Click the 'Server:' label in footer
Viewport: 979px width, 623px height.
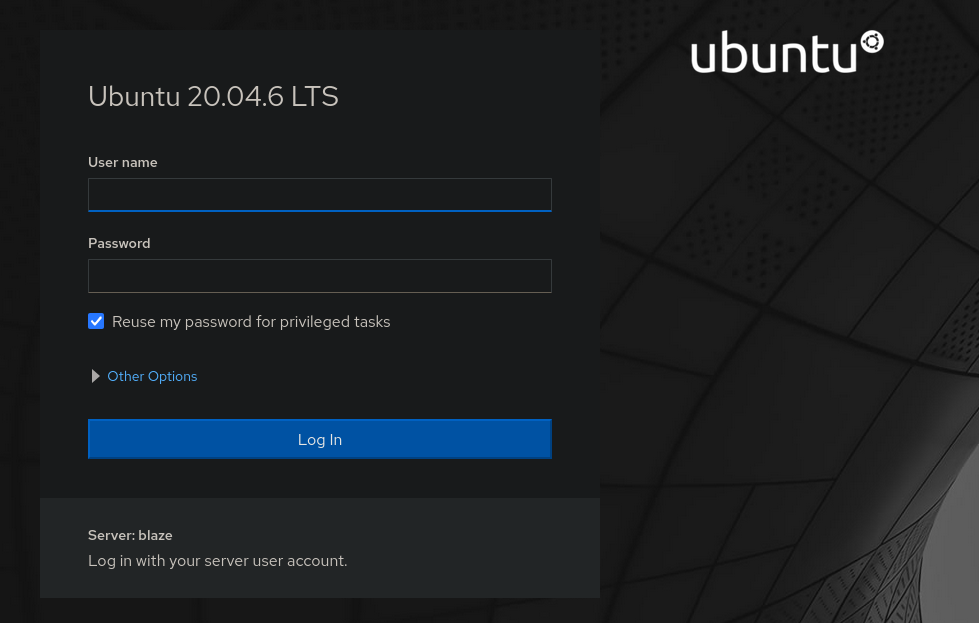click(x=111, y=535)
